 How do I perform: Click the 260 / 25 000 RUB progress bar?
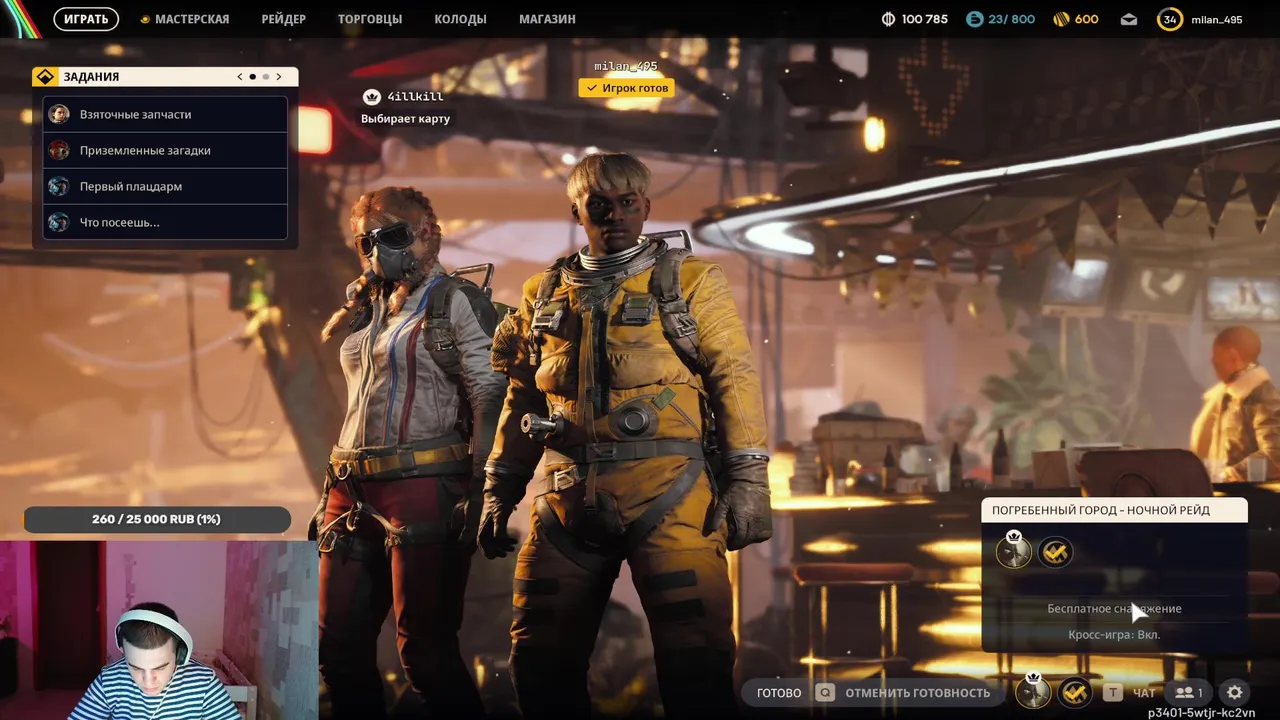(157, 519)
